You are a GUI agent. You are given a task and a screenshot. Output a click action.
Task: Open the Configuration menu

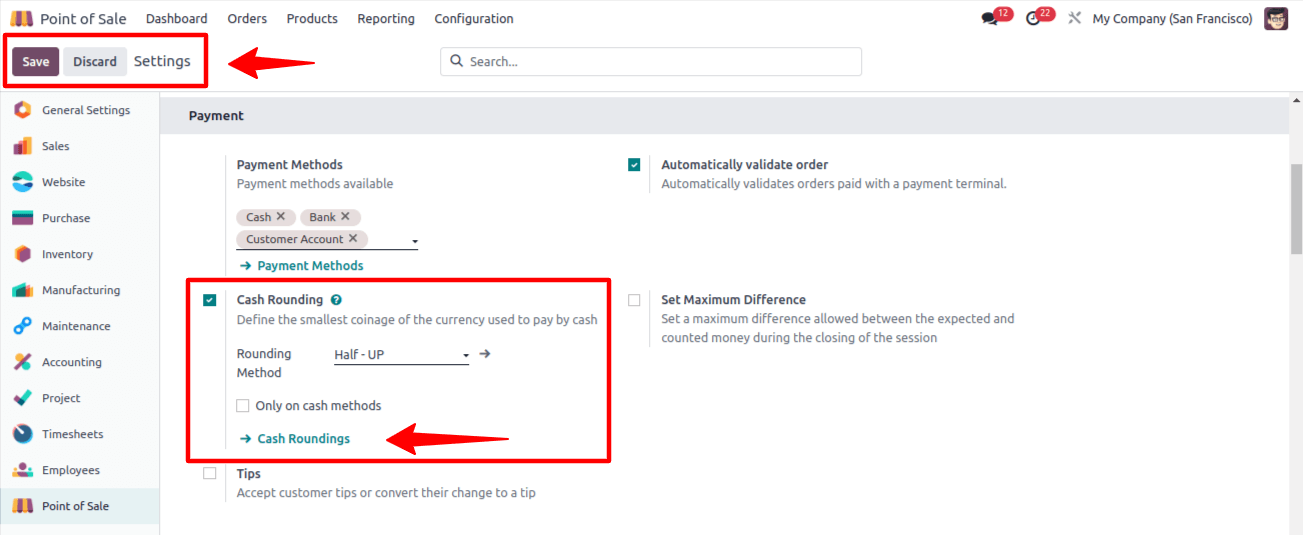(x=474, y=19)
